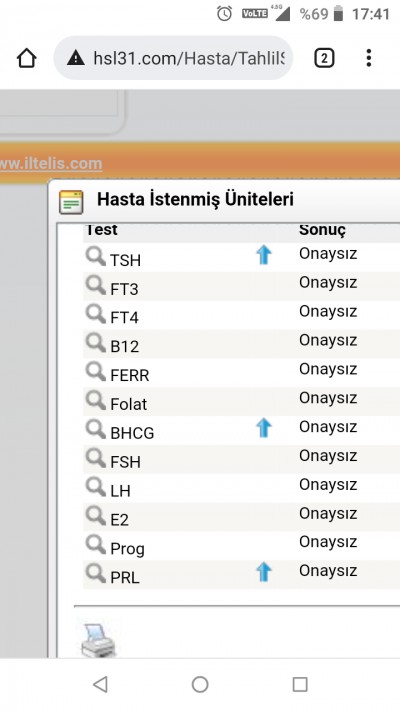Tap the blue up arrow beside TSH
The image size is (400, 711).
coord(263,255)
